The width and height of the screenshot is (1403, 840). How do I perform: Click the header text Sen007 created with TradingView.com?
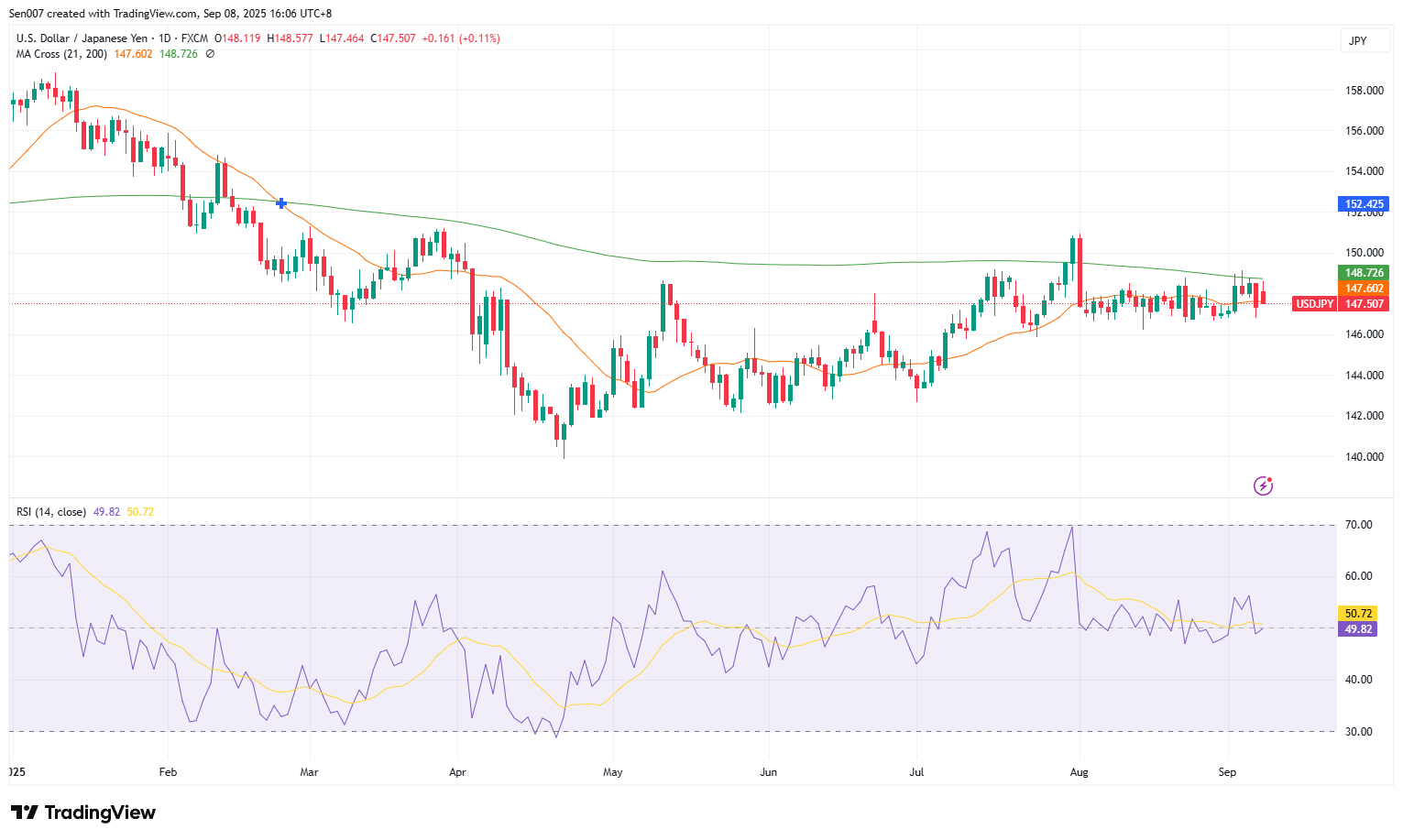click(104, 14)
